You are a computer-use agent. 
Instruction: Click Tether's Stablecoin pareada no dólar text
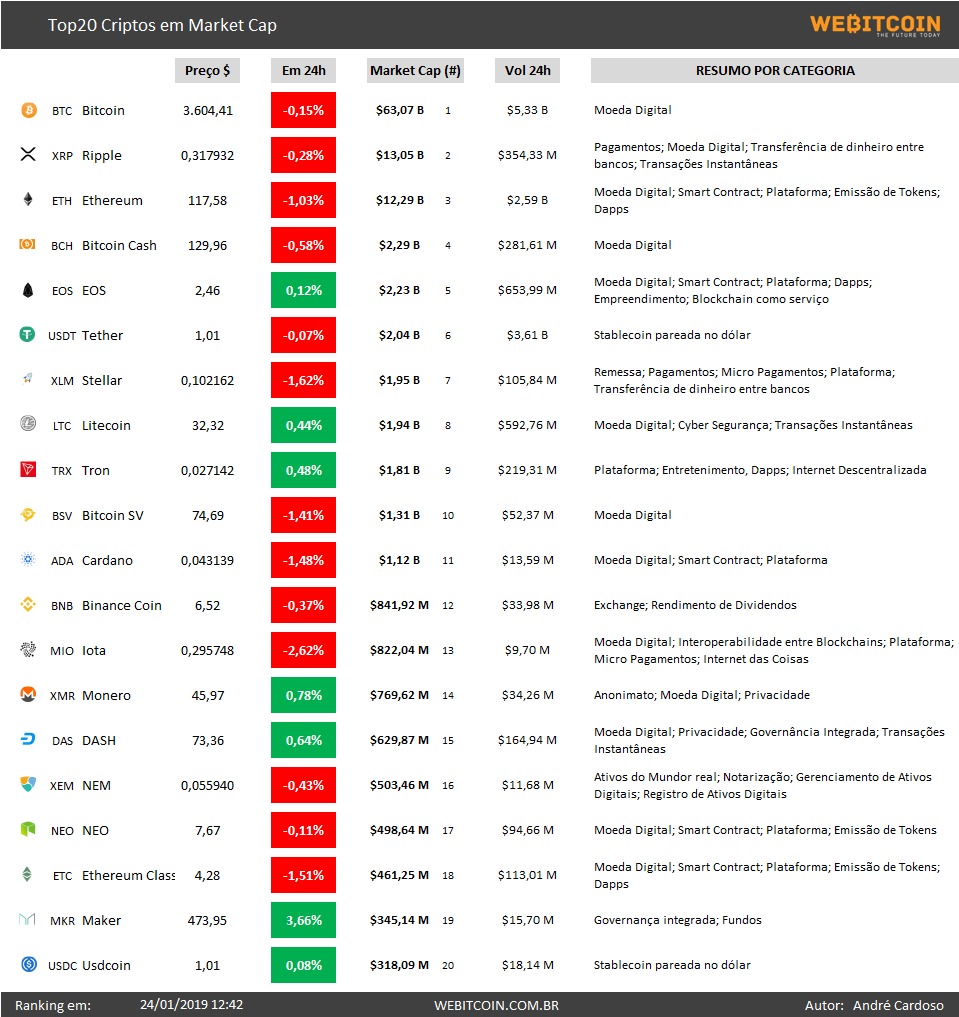click(x=672, y=335)
